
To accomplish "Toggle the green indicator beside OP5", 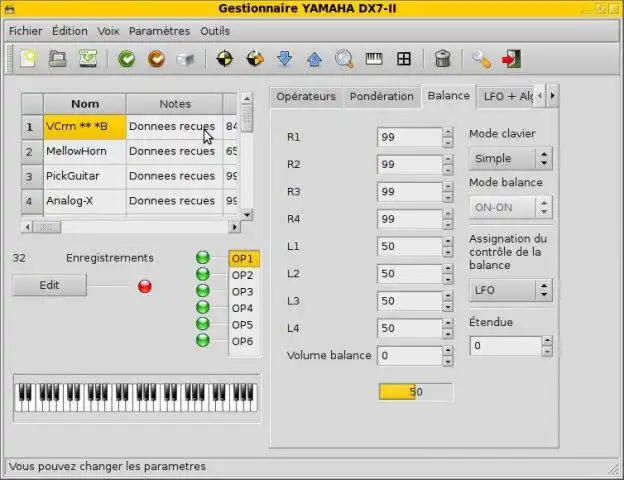I will pos(203,324).
